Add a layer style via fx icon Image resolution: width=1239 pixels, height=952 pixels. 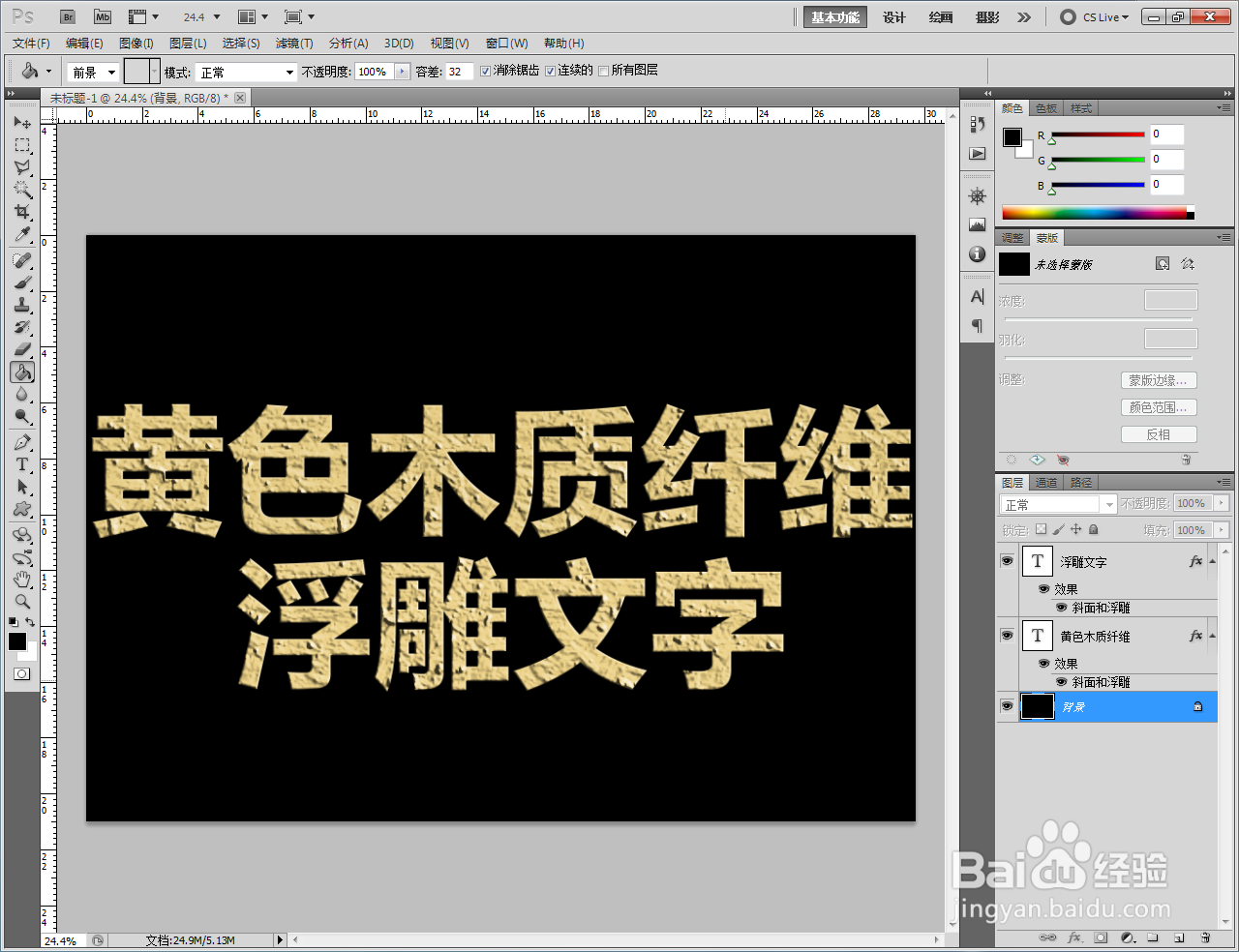pyautogui.click(x=1074, y=937)
